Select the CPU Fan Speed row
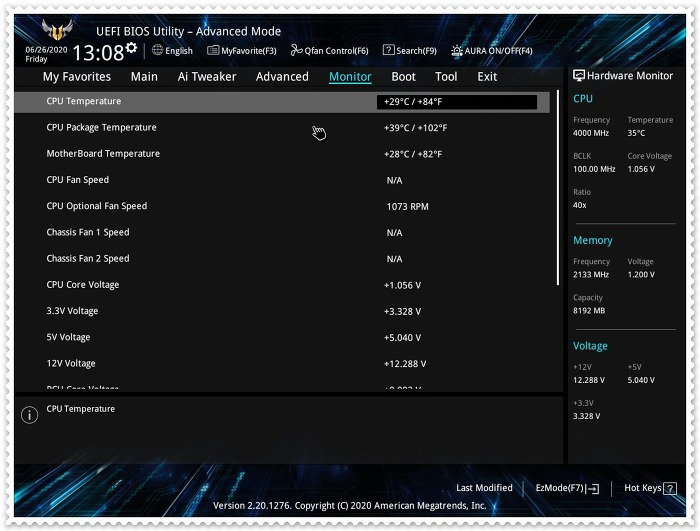Viewport: 700px width, 531px height. (282, 180)
